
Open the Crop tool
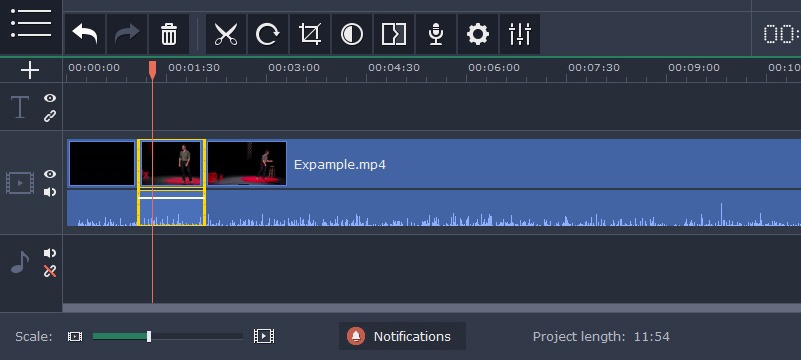tap(310, 34)
